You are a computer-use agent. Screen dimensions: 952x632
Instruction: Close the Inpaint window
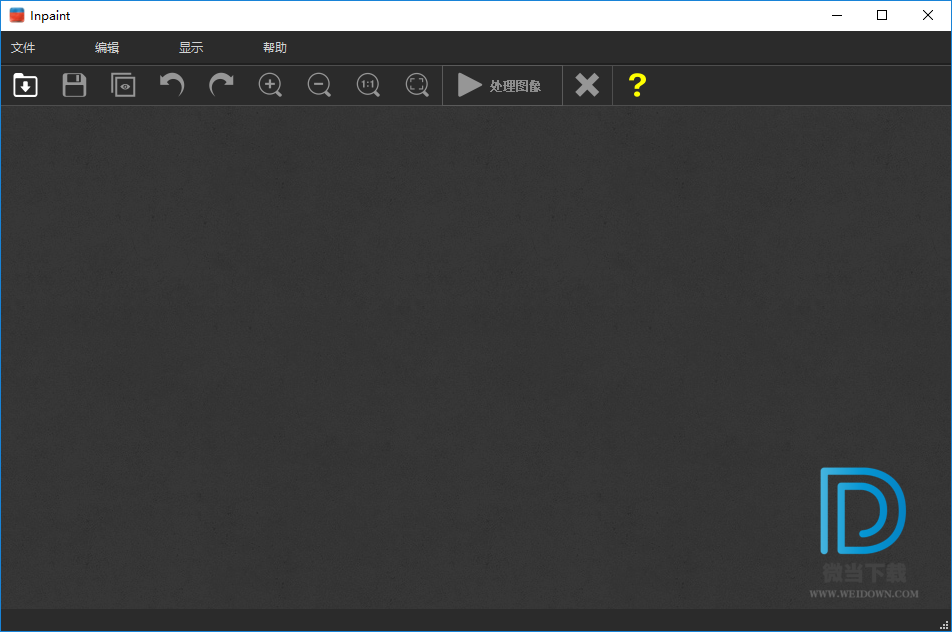tap(928, 15)
